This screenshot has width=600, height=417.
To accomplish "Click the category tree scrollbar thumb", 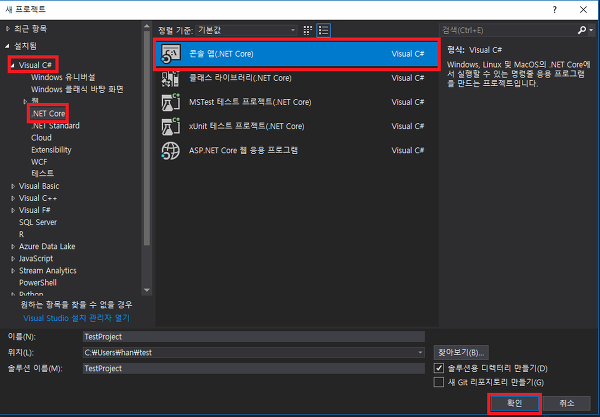I will [147, 138].
